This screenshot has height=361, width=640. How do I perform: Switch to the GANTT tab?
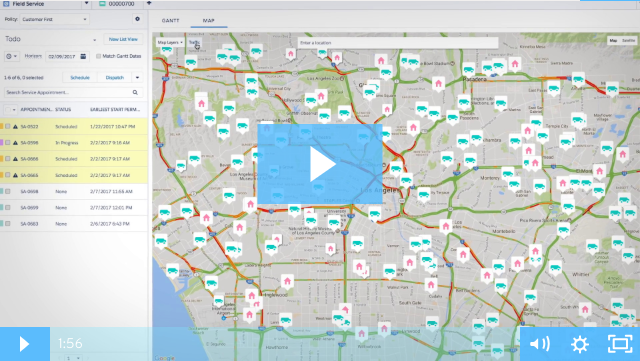pyautogui.click(x=170, y=20)
